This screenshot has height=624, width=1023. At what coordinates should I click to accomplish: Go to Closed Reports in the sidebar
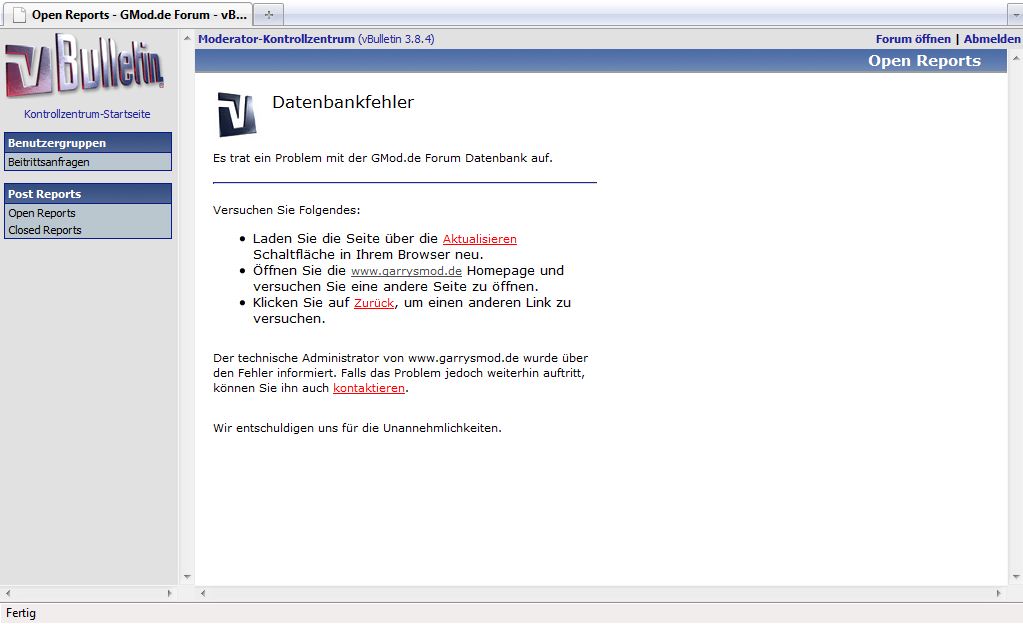(45, 230)
